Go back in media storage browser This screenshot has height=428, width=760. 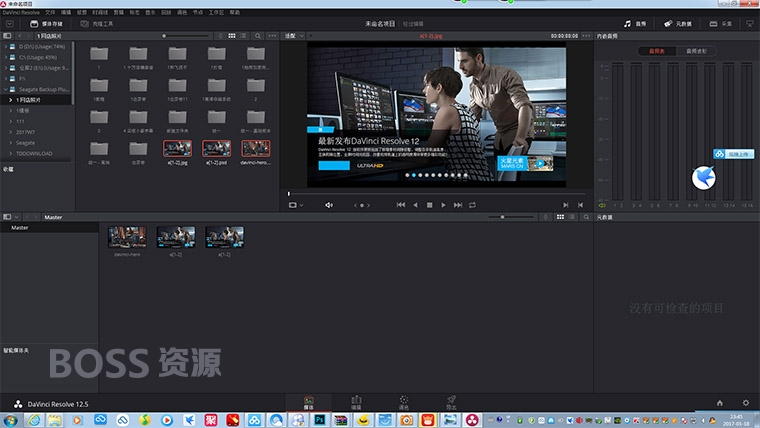click(x=20, y=36)
